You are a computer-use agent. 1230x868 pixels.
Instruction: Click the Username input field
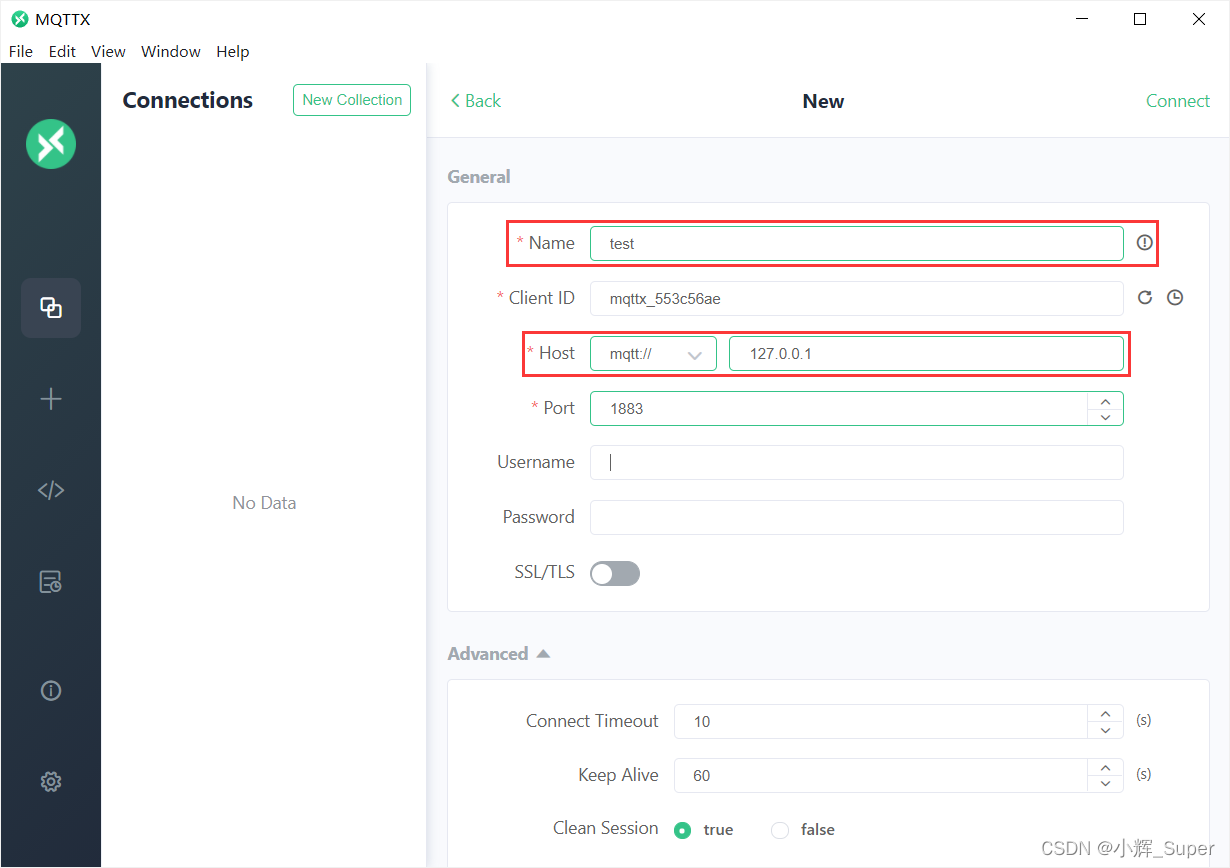pos(857,462)
